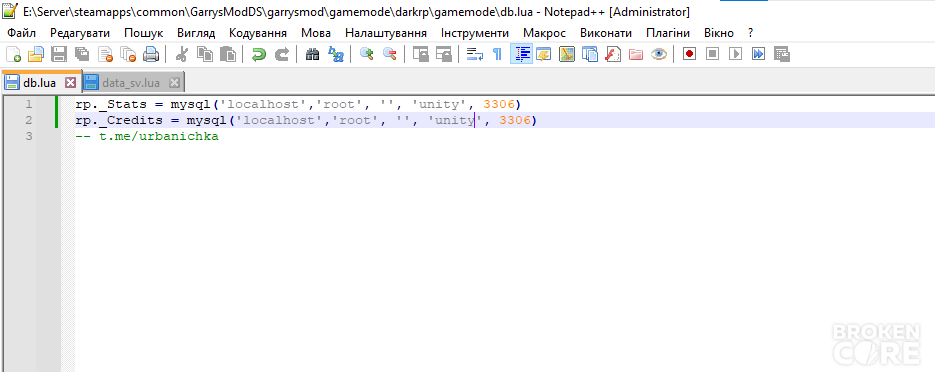
Task: Save the current recorded macro icon
Action: point(781,55)
